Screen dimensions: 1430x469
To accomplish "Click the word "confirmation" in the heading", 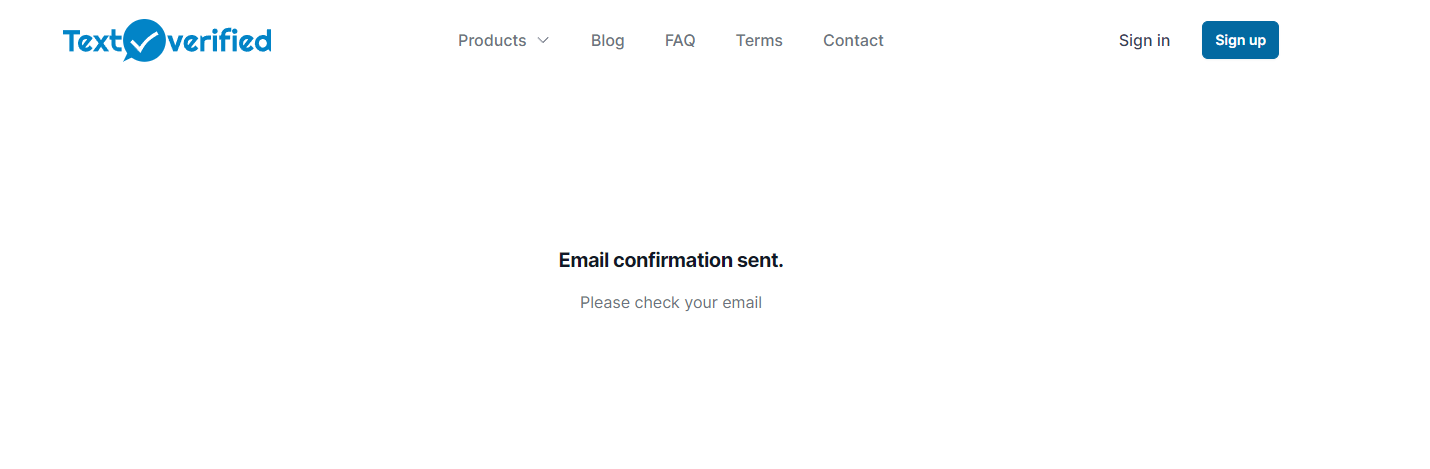I will coord(673,260).
